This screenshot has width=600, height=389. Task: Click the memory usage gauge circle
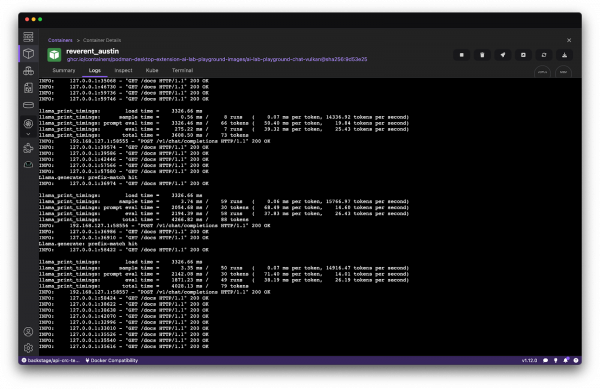pos(563,72)
